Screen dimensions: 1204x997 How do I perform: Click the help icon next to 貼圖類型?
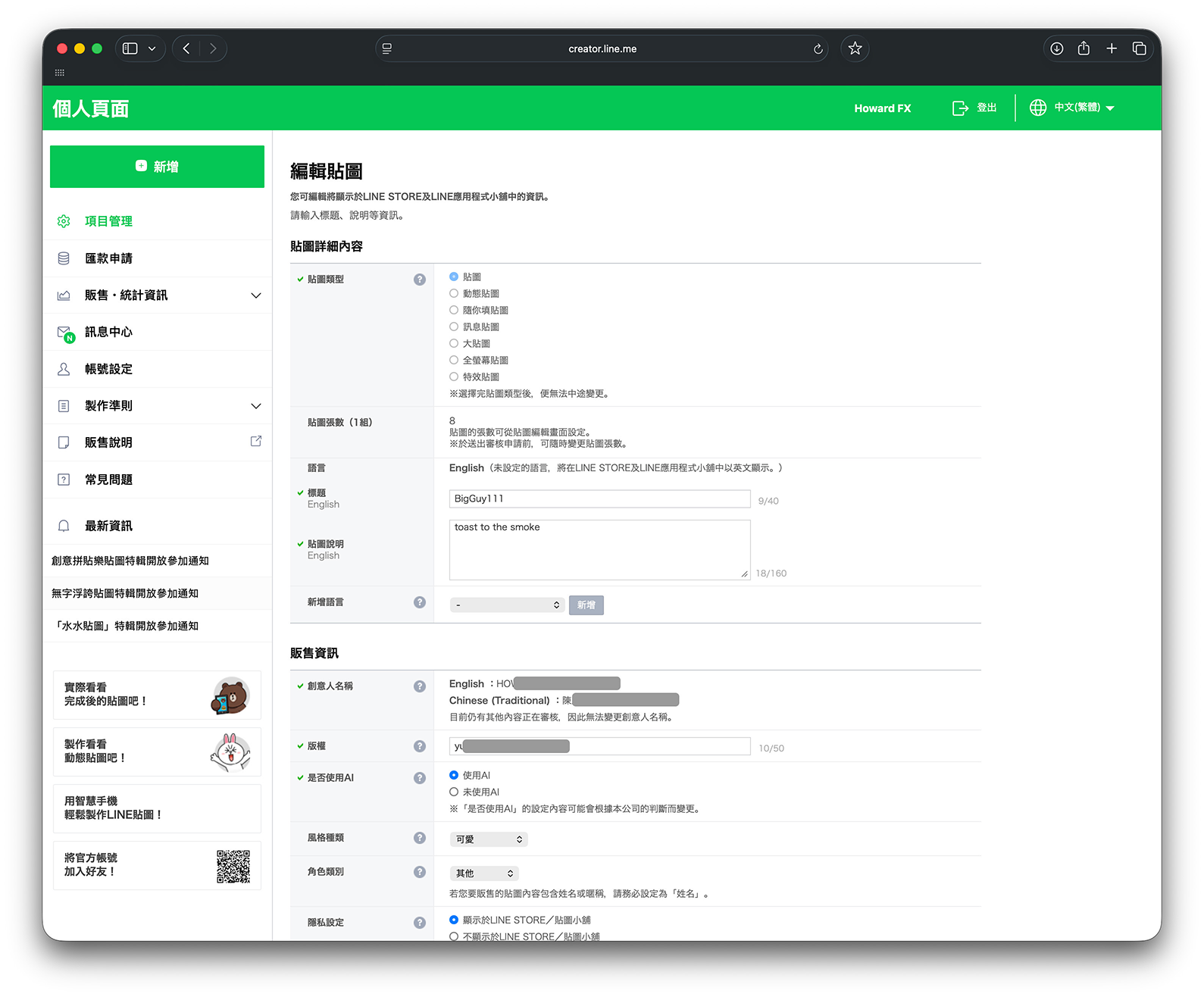click(420, 280)
